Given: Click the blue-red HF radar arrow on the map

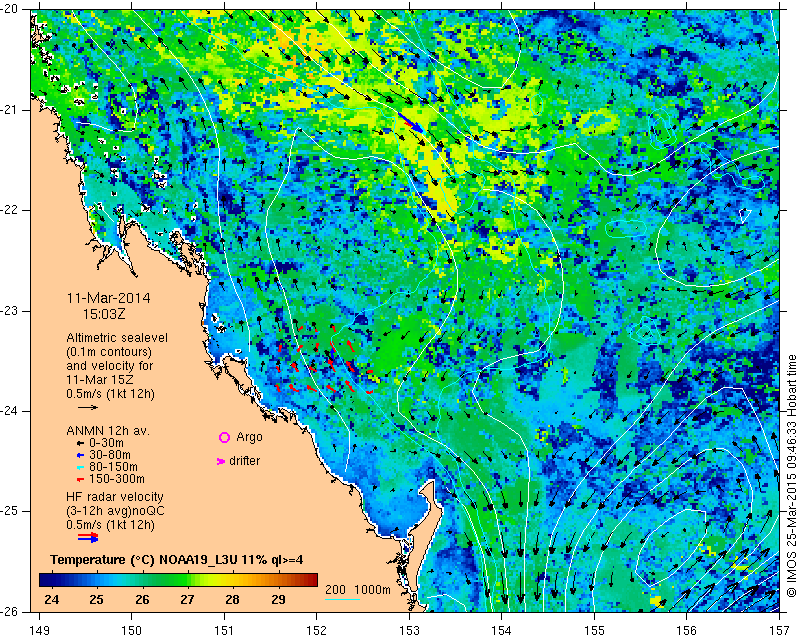Looking at the screenshot, I should pos(411,123).
